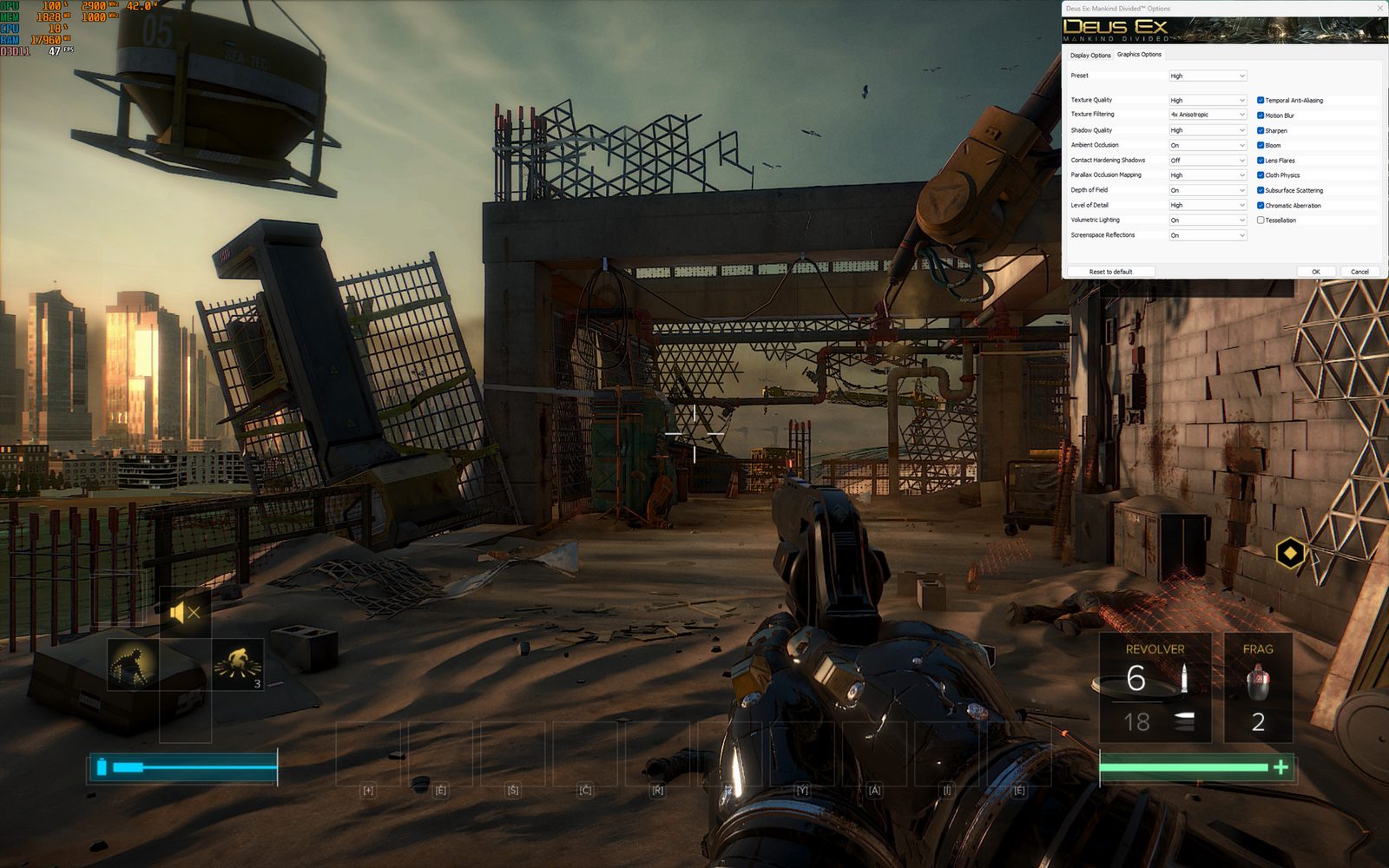
Task: Click the D3D11 overlay label
Action: pos(15,51)
